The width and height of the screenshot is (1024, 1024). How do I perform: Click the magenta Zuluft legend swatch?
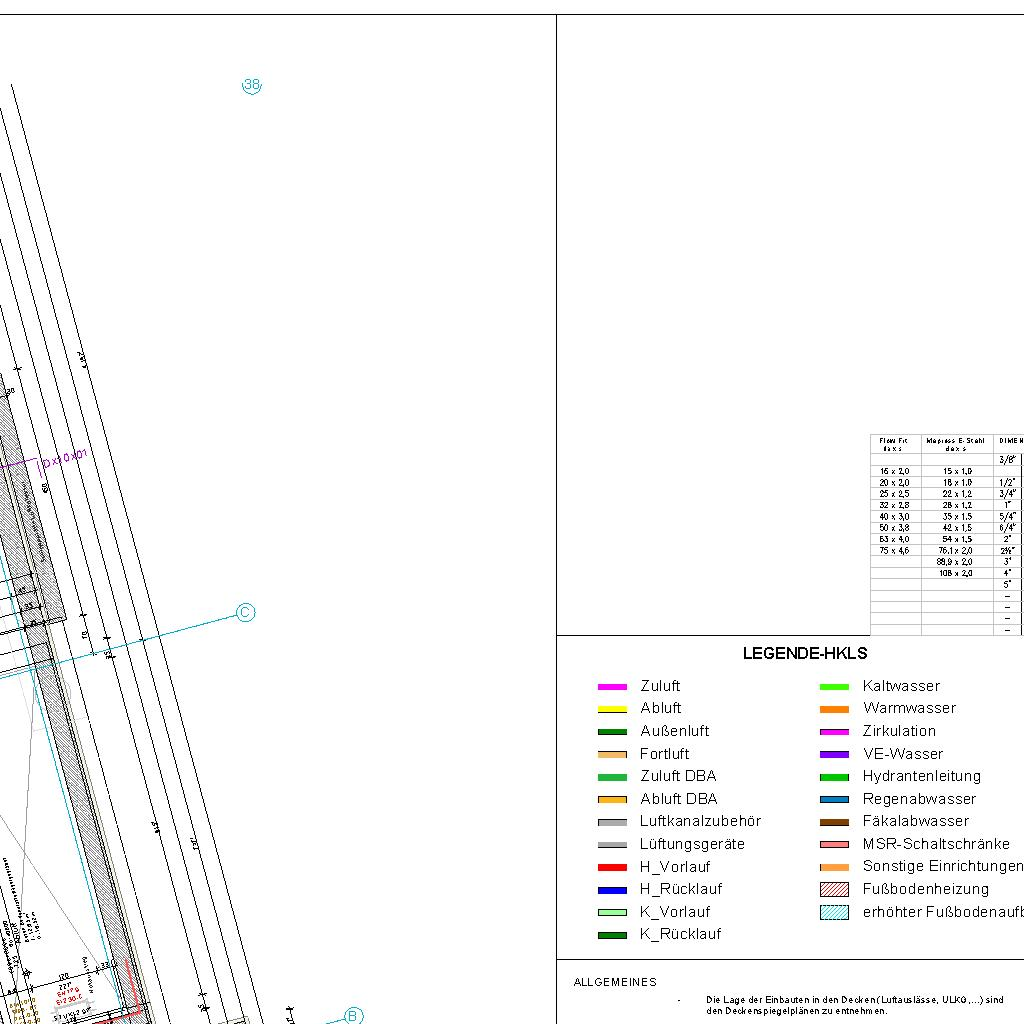(611, 687)
